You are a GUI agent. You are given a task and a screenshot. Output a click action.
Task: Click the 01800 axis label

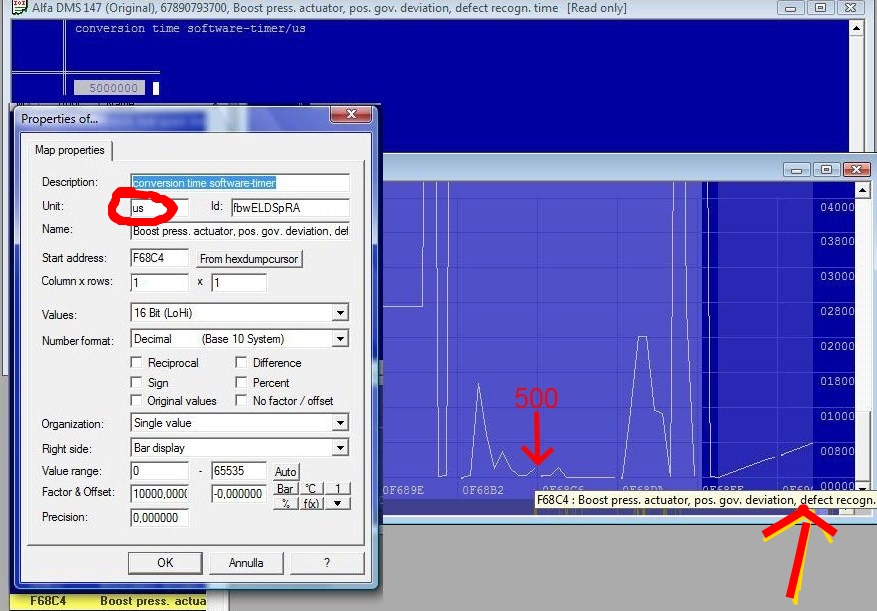(x=837, y=382)
